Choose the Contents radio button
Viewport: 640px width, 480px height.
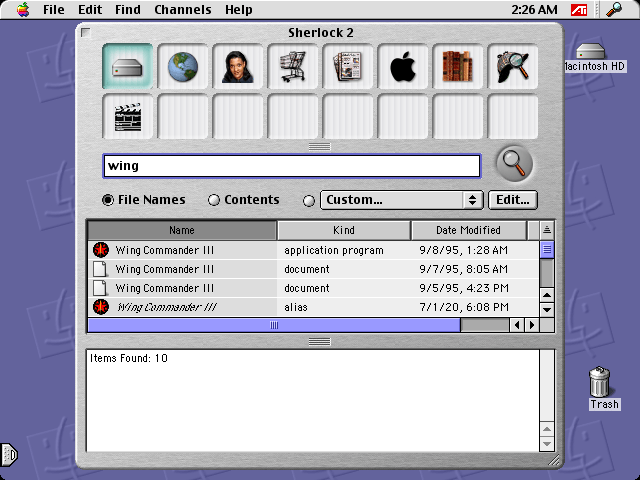click(213, 200)
